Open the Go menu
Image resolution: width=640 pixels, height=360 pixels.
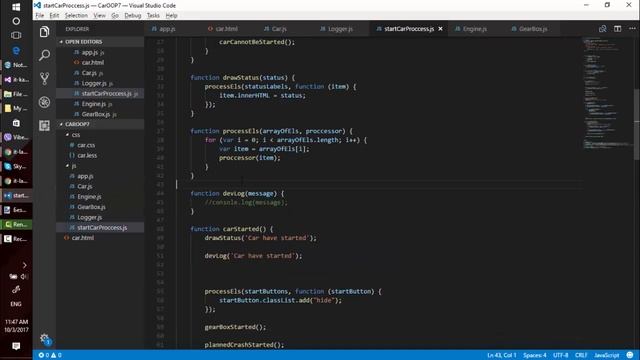115,16
